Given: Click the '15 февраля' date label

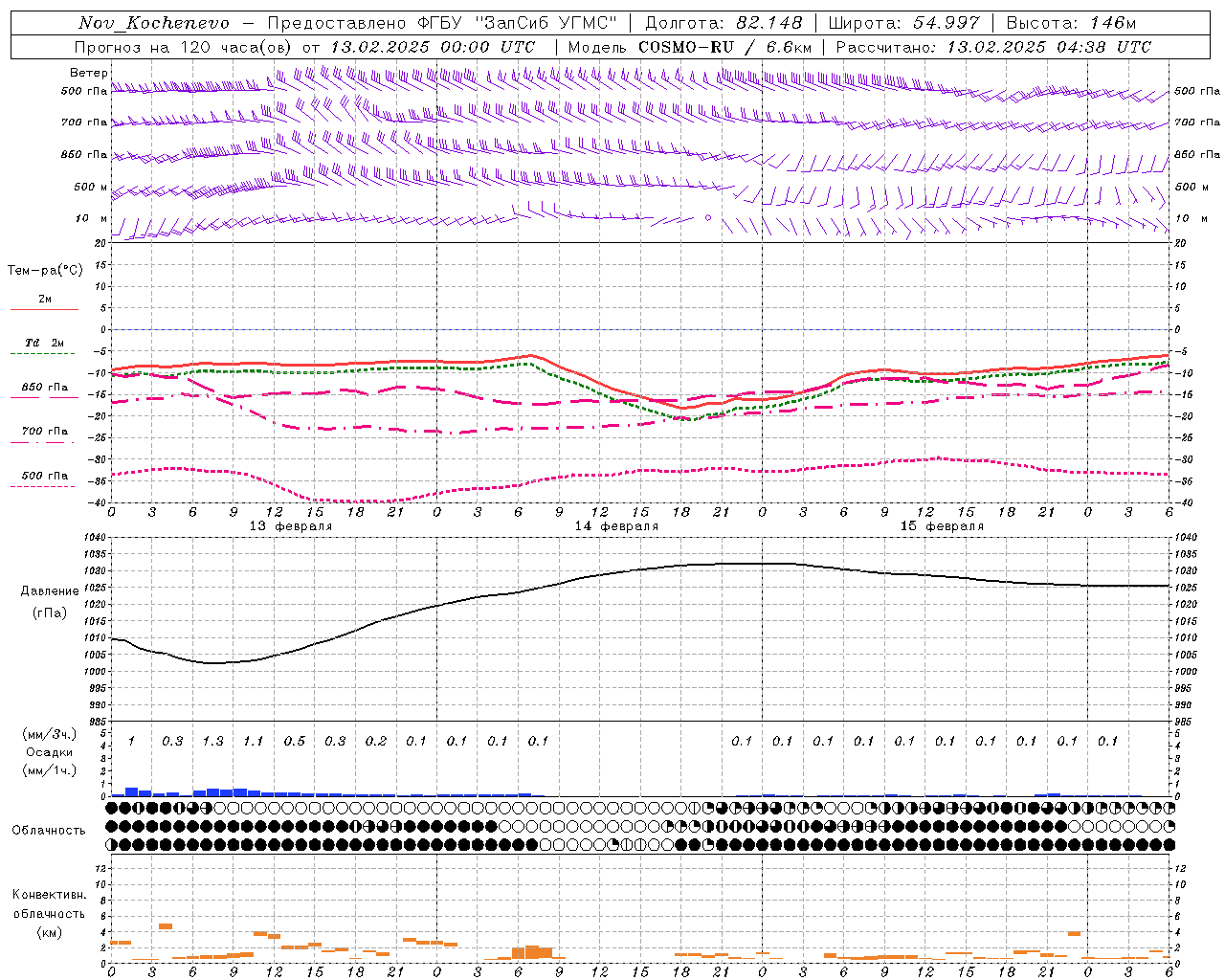Looking at the screenshot, I should (942, 526).
